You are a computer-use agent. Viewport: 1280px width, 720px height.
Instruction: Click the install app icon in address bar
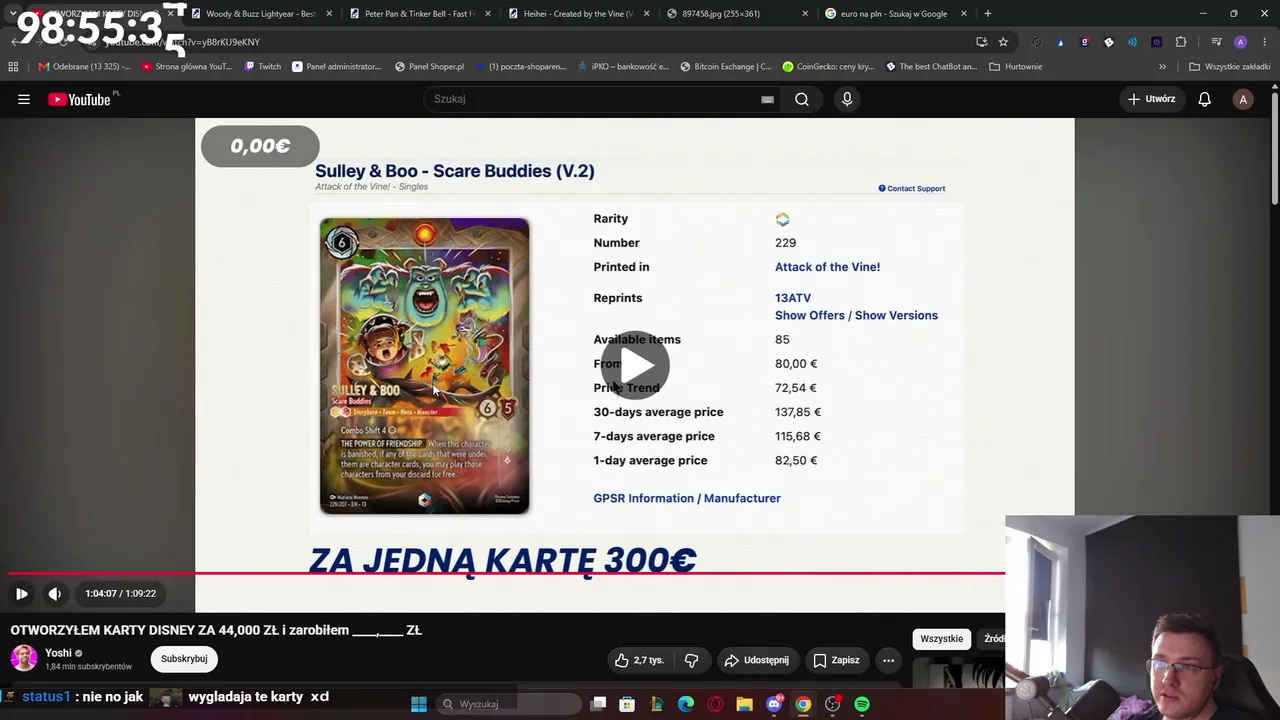click(981, 42)
